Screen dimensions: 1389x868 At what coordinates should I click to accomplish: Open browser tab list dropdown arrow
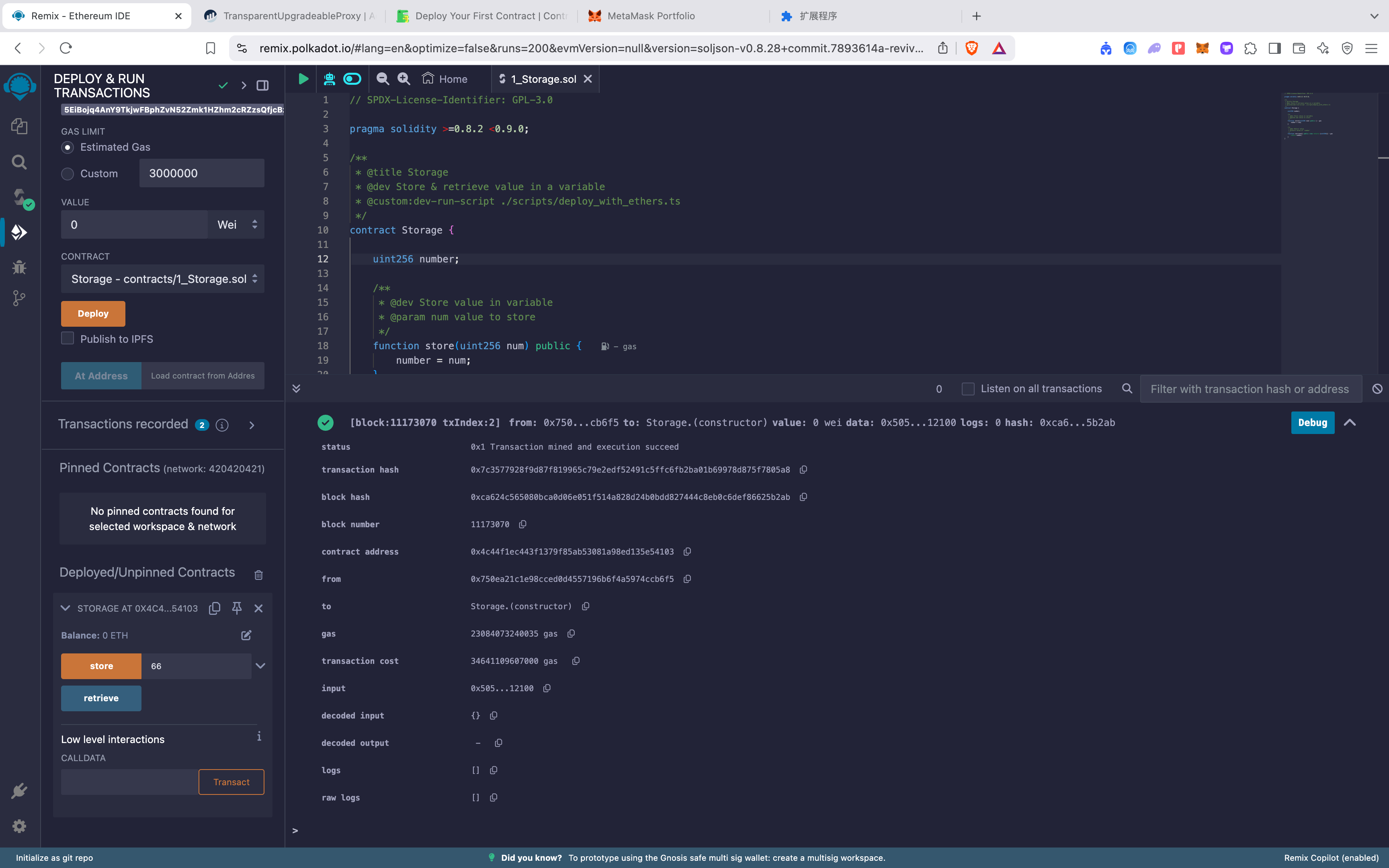click(x=1374, y=16)
